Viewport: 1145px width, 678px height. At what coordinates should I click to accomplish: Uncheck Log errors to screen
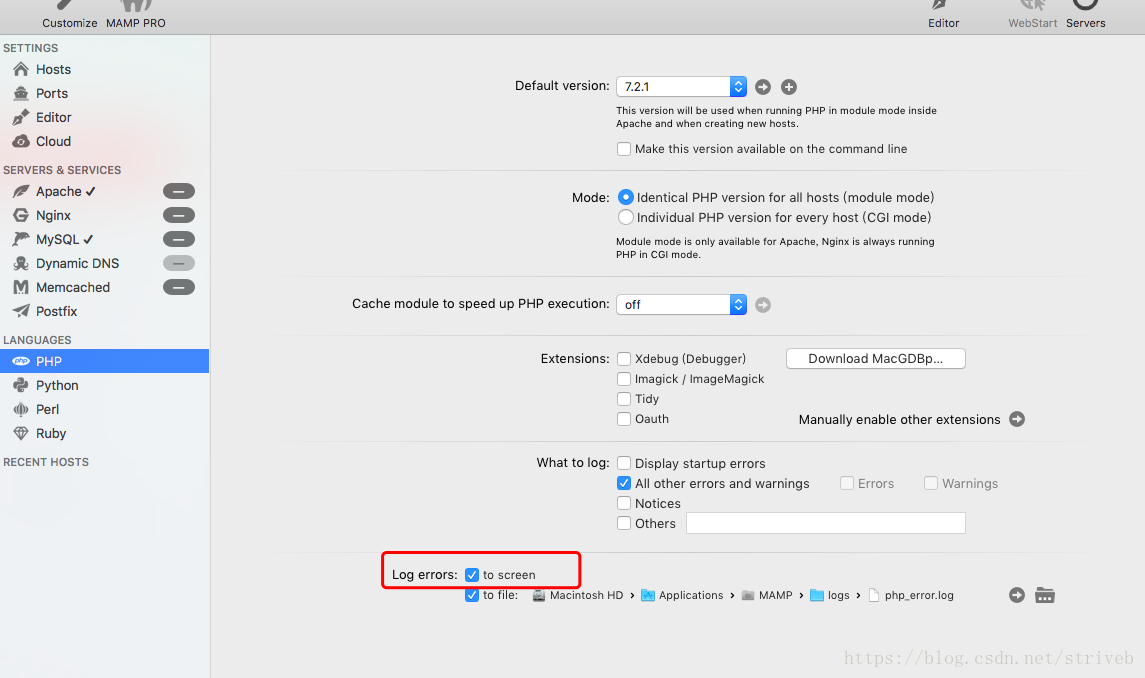tap(472, 575)
